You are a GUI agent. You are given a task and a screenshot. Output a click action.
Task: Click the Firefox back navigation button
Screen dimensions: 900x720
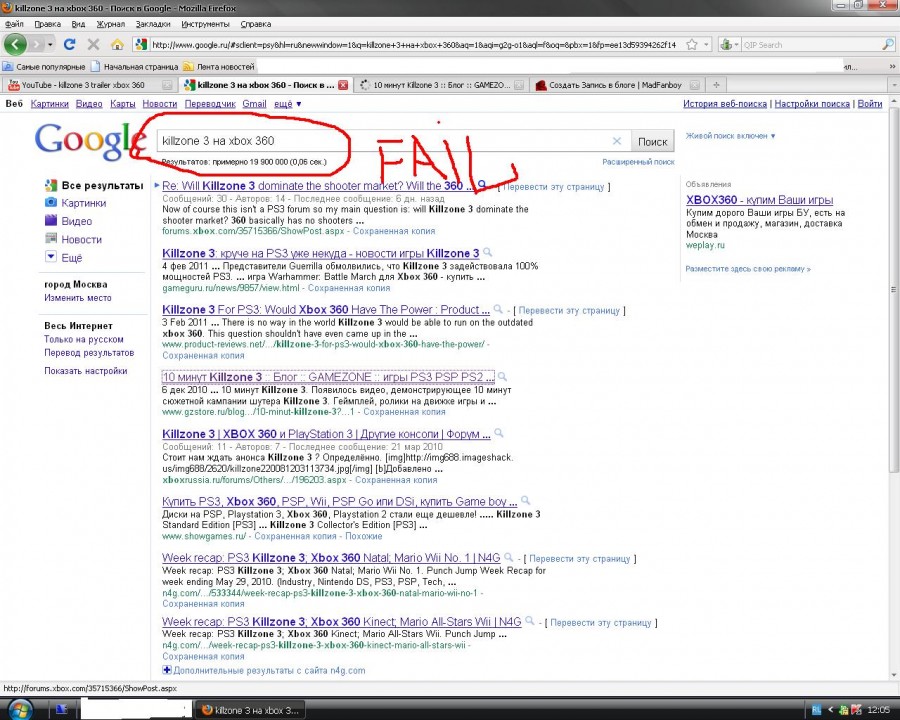[x=15, y=44]
